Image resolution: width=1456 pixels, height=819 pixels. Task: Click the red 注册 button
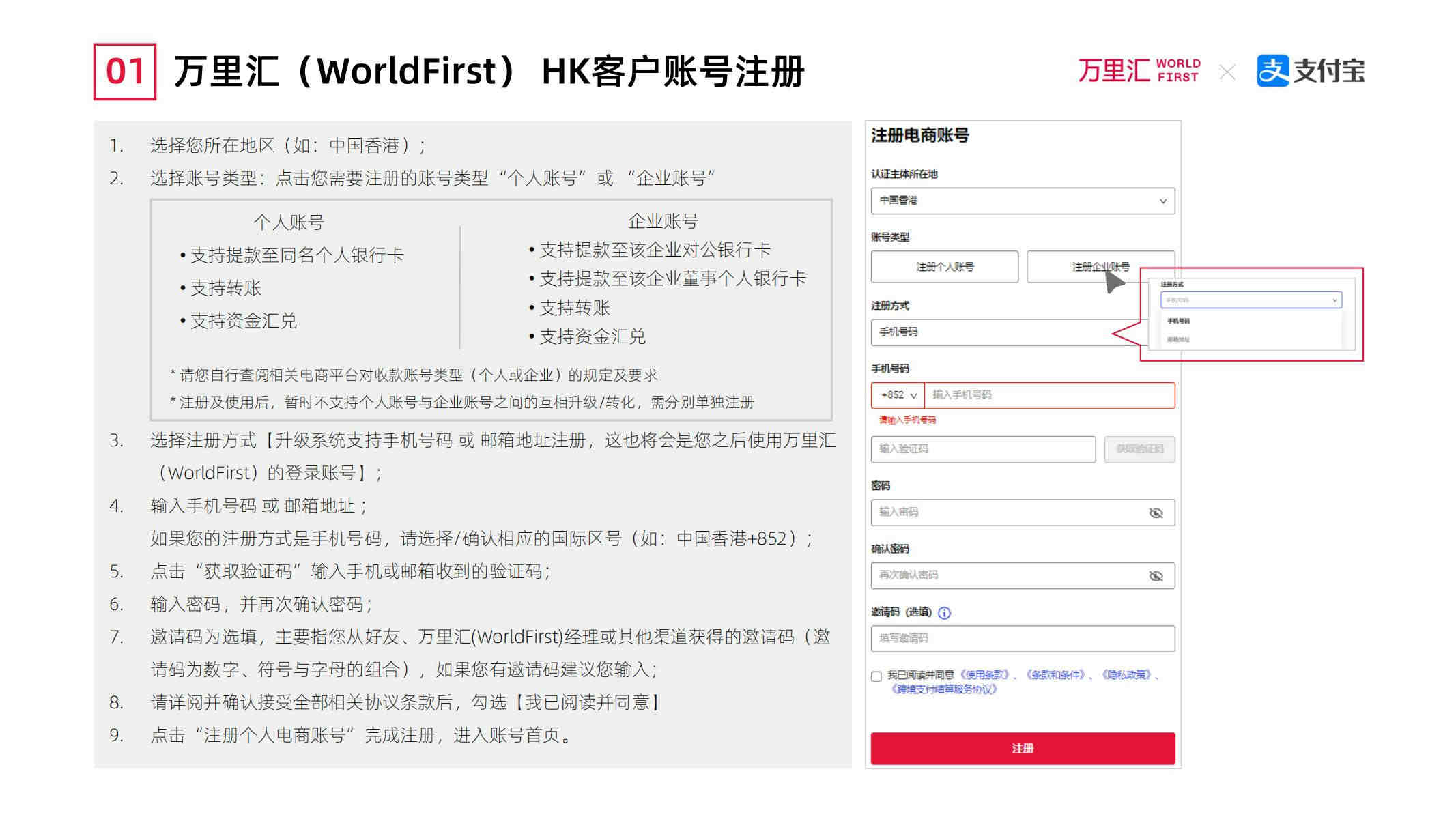1023,748
